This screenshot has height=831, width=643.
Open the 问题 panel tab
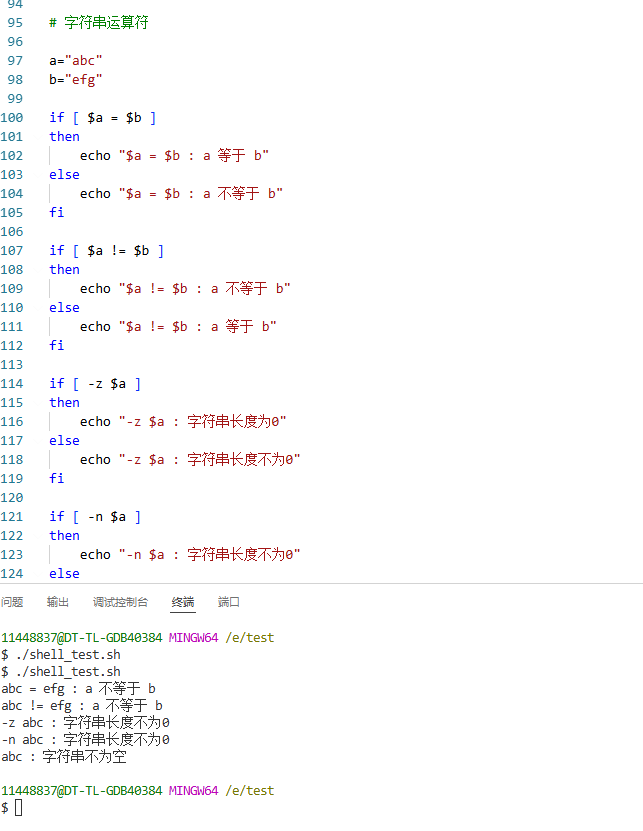(x=12, y=602)
